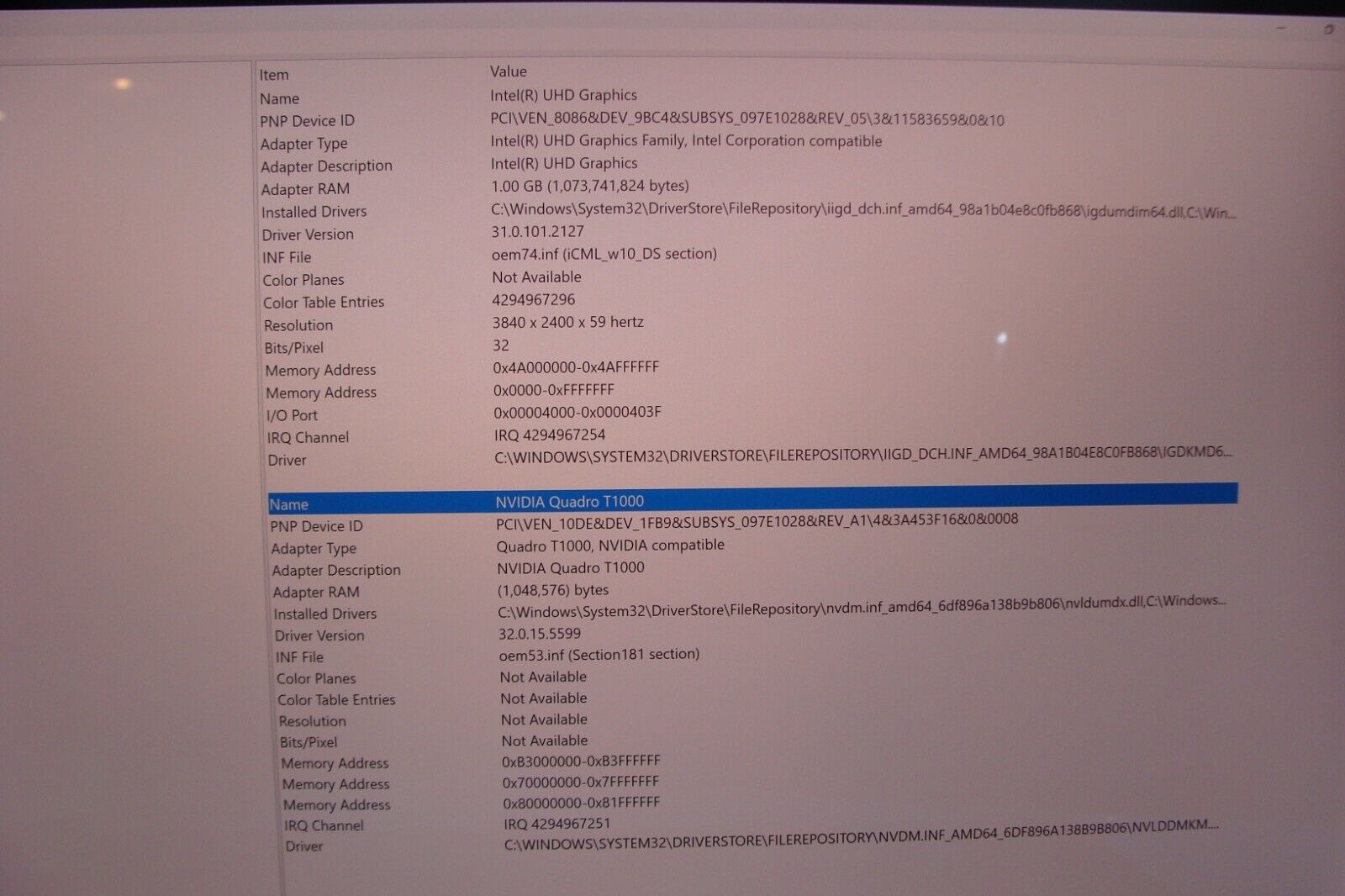The image size is (1345, 896).
Task: Select the INF File oem74.inf row
Action: pos(504,255)
